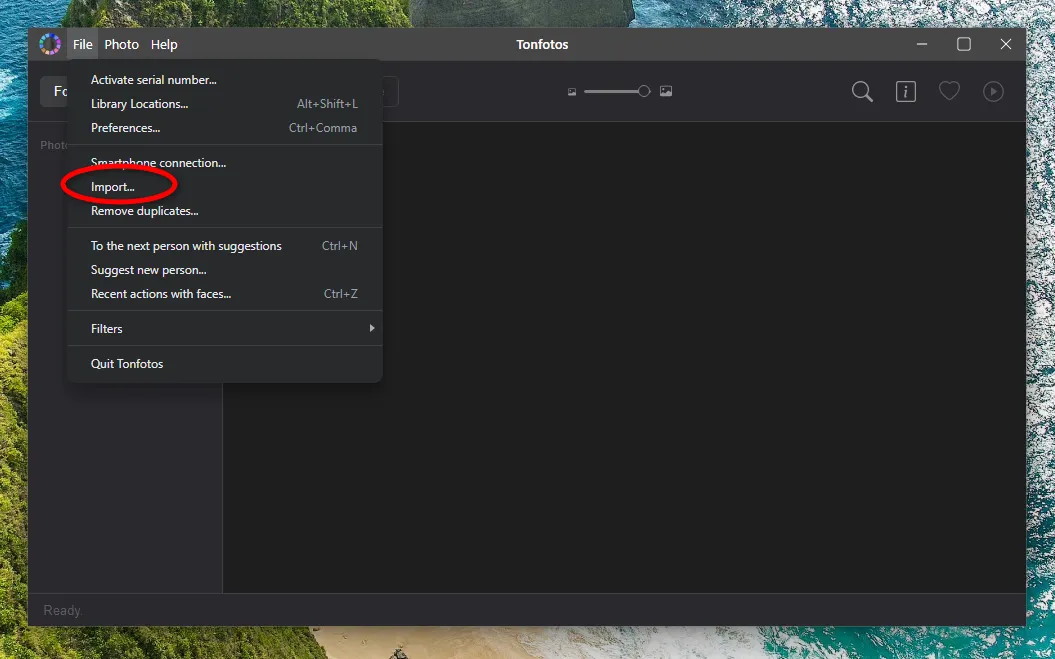
Task: Click the small thumbnail size icon
Action: tap(572, 92)
